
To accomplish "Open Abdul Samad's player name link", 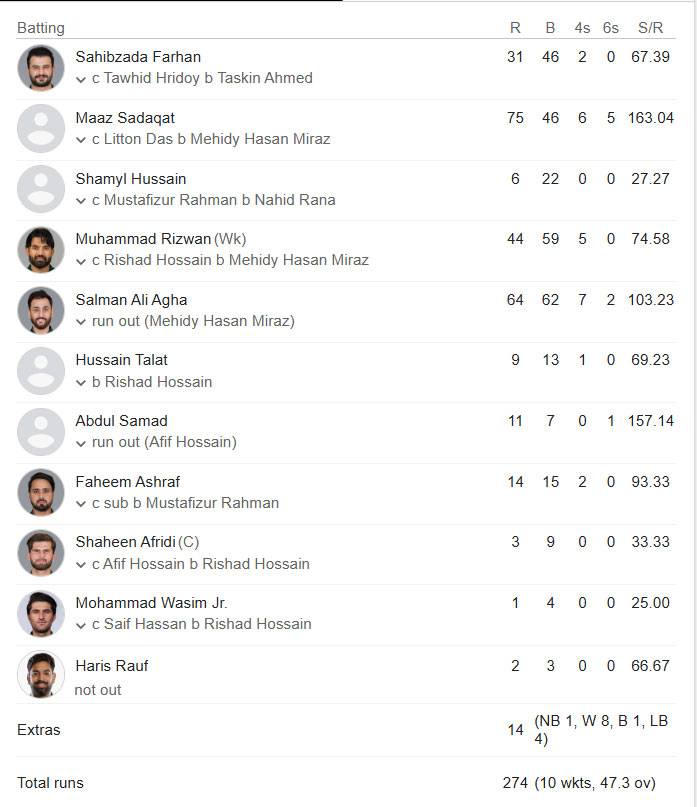I will point(121,421).
